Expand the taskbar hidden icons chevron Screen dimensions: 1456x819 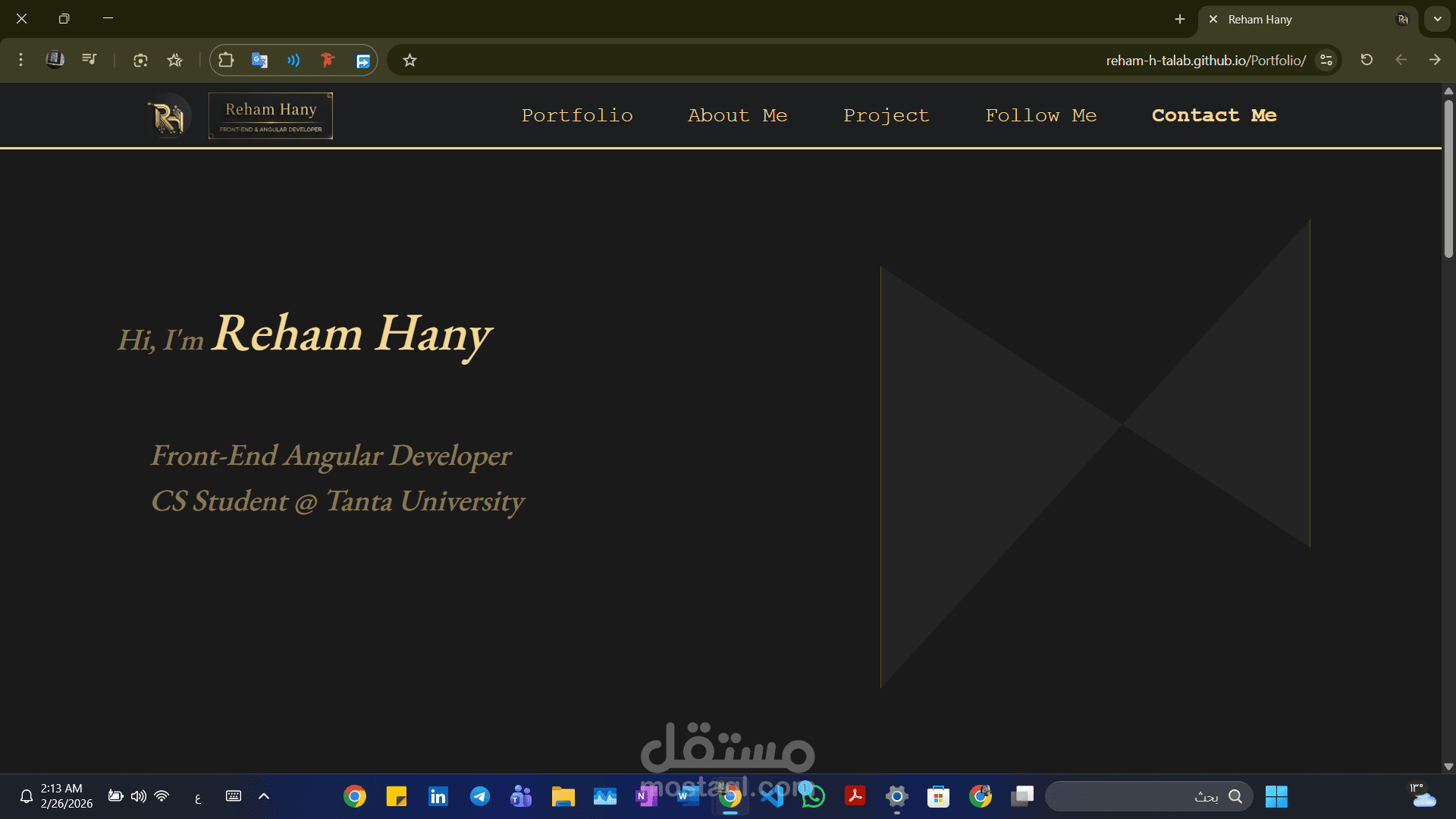point(263,796)
